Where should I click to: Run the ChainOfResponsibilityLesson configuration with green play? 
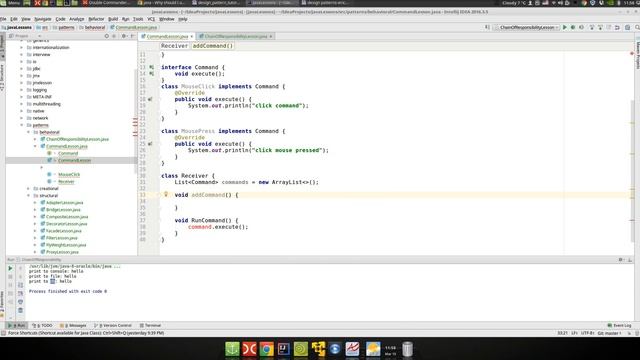tap(564, 27)
